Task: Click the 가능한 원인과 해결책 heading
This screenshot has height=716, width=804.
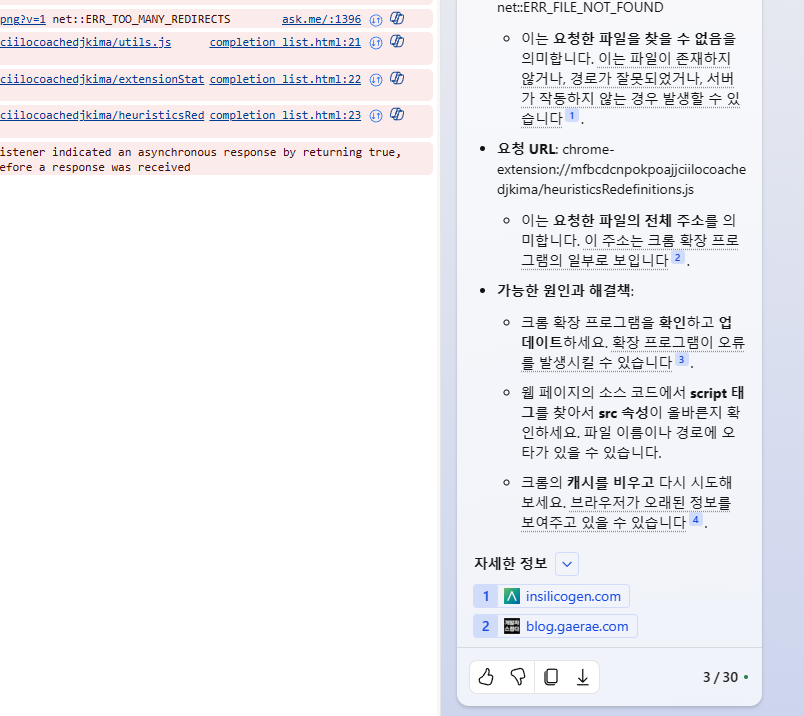Action: point(565,290)
